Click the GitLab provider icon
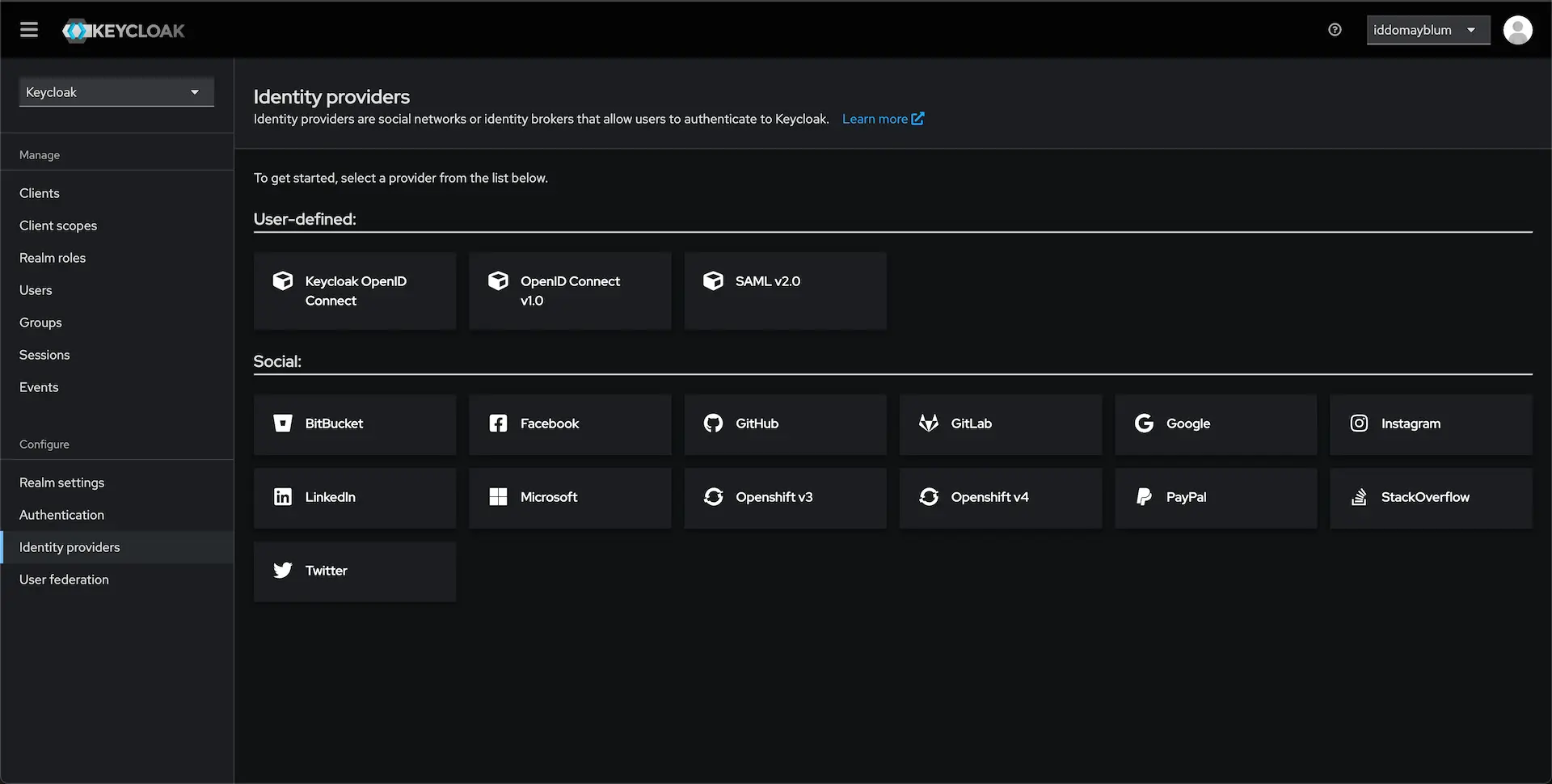Image resolution: width=1552 pixels, height=784 pixels. point(928,423)
